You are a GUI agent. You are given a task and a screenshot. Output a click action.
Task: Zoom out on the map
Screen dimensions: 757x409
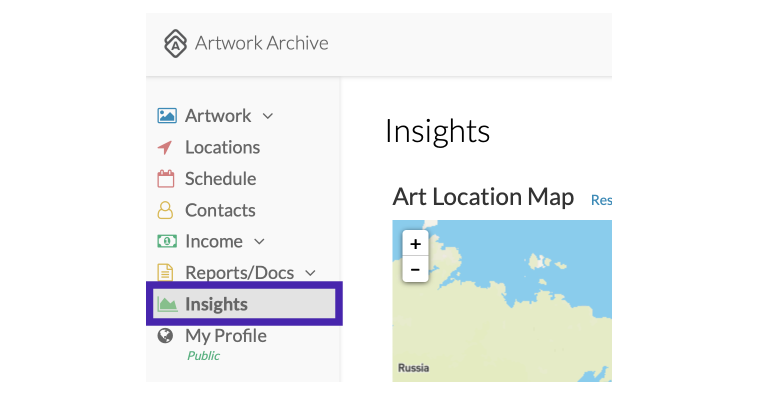[x=415, y=269]
